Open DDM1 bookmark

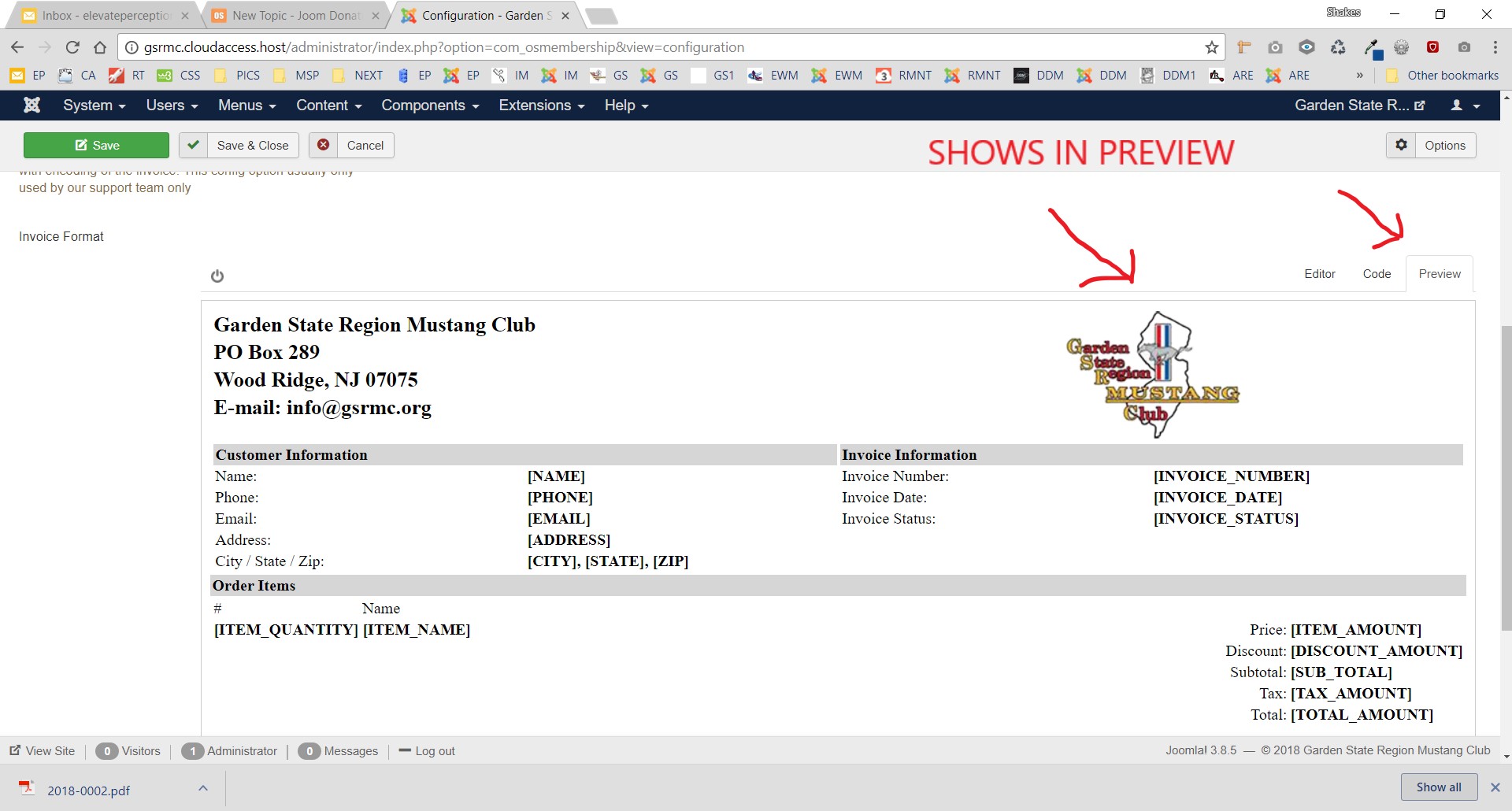pyautogui.click(x=1168, y=76)
